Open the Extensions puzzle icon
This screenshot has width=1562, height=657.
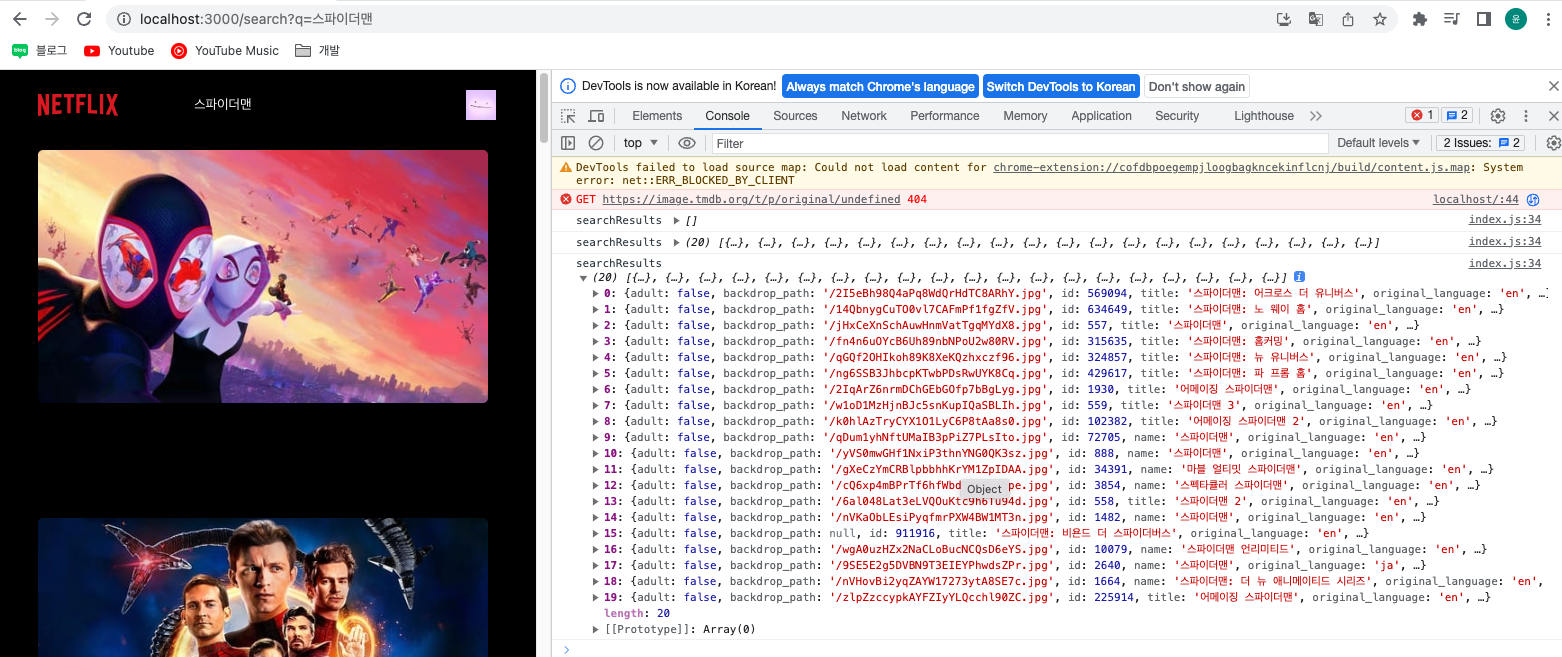(x=1419, y=19)
